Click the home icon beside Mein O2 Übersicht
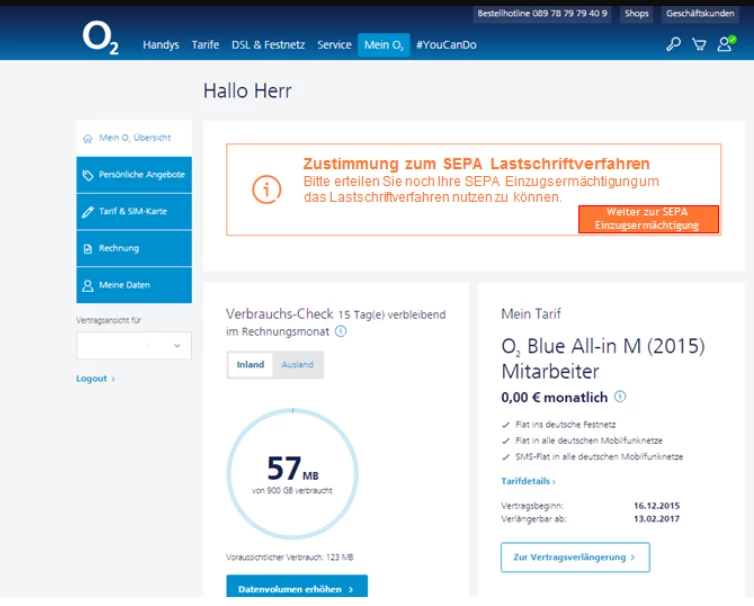754x606 pixels. coord(88,139)
